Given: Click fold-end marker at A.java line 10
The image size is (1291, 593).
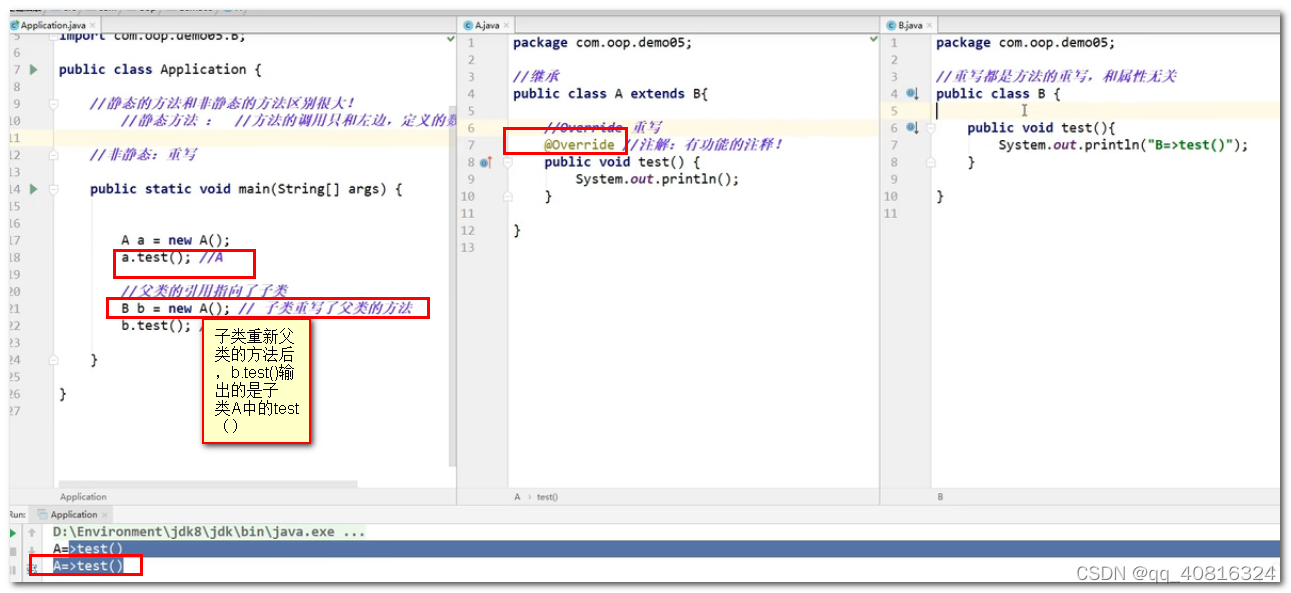Looking at the screenshot, I should click(x=508, y=197).
